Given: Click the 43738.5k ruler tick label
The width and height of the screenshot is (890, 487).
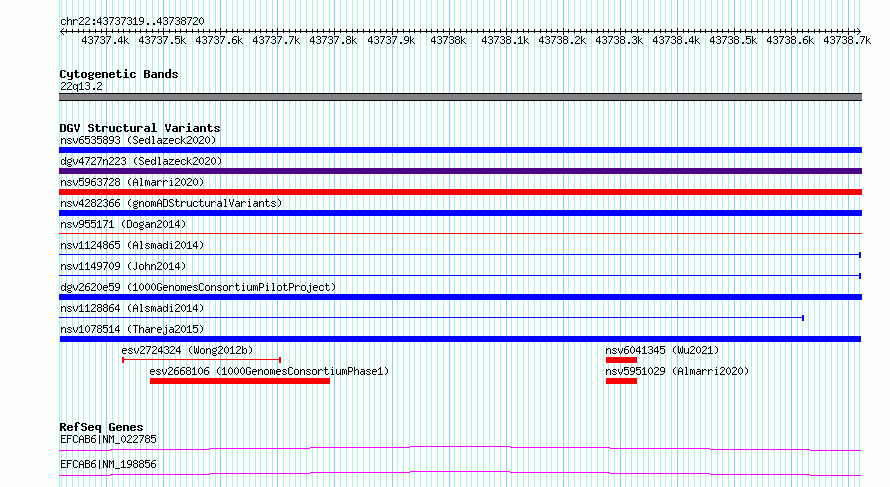Looking at the screenshot, I should (733, 40).
